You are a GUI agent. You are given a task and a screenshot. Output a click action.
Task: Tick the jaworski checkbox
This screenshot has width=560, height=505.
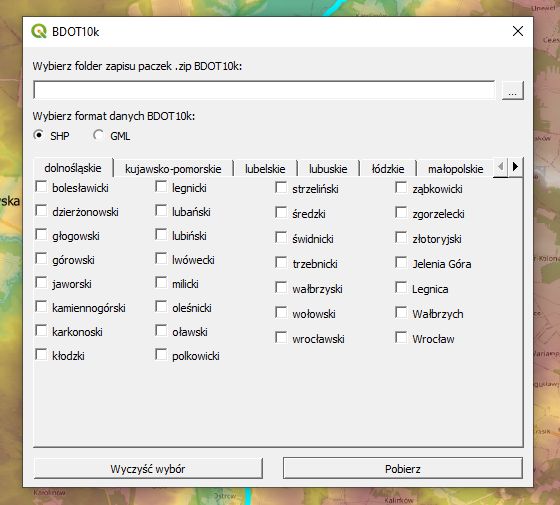41,282
